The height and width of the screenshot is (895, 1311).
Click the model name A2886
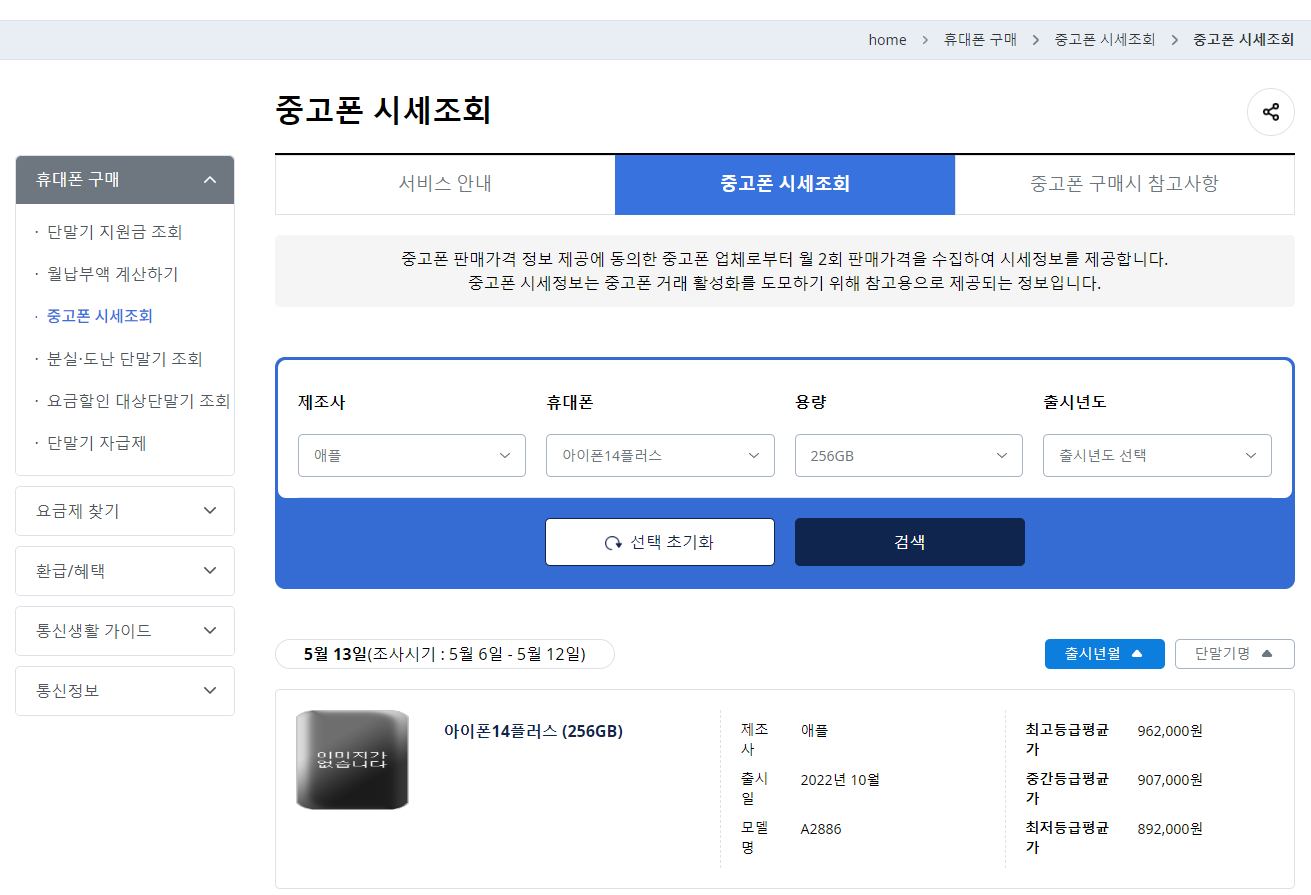pyautogui.click(x=821, y=829)
